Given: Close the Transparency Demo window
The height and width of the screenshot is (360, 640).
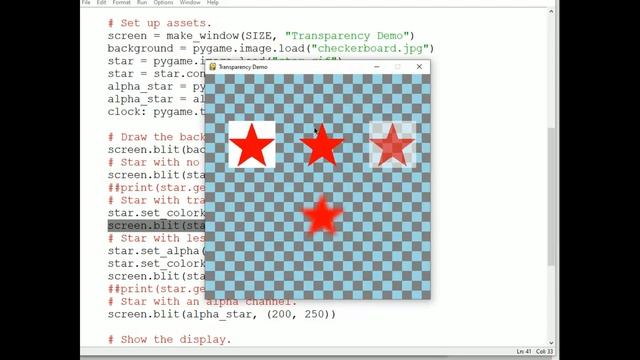Looking at the screenshot, I should [x=419, y=67].
